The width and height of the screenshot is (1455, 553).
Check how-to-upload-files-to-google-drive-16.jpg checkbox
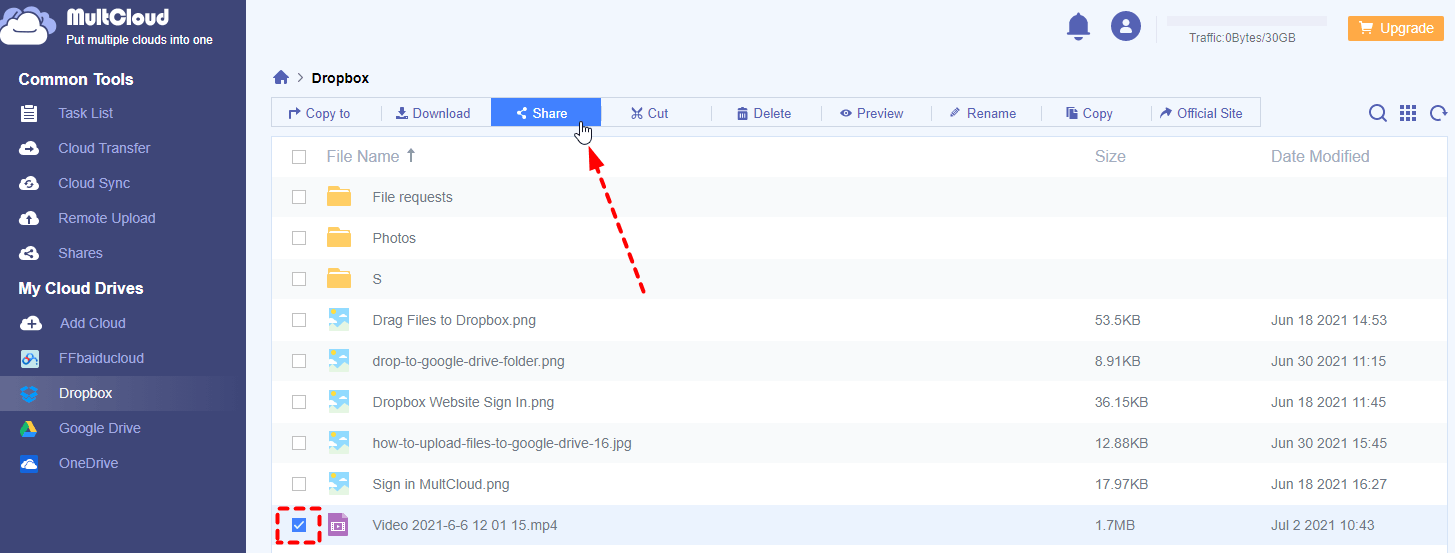[299, 443]
